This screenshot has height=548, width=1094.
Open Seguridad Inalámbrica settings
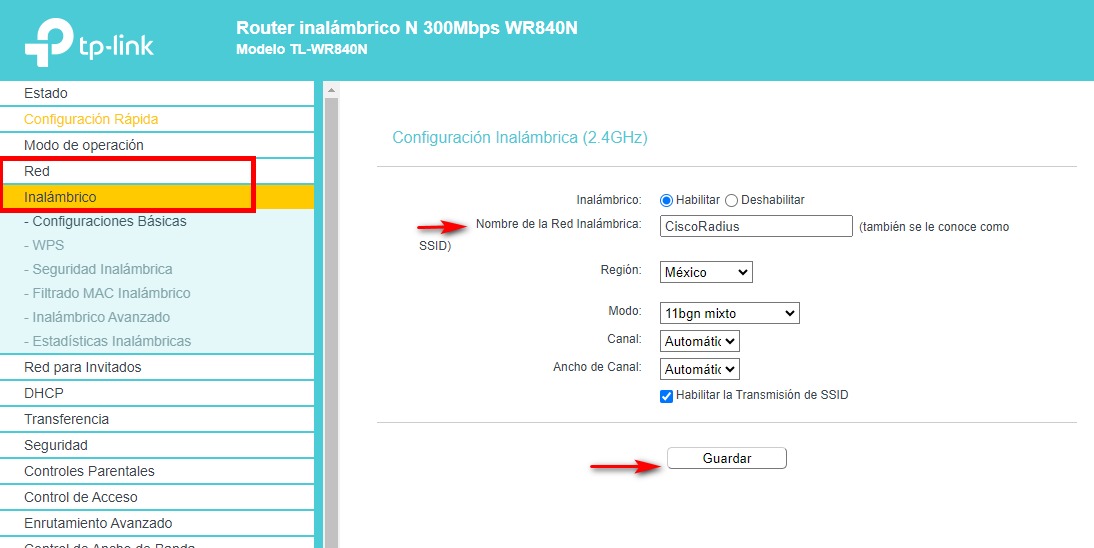(102, 269)
